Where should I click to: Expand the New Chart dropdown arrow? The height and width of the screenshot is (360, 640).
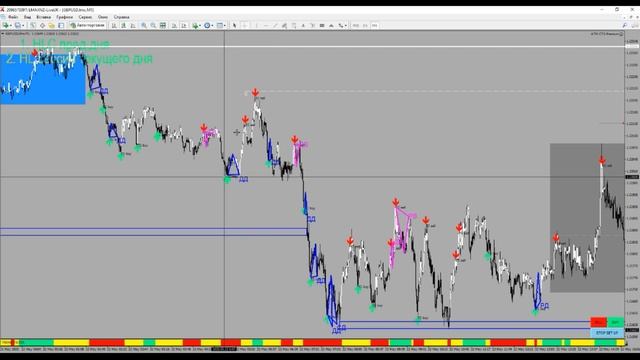pos(10,25)
